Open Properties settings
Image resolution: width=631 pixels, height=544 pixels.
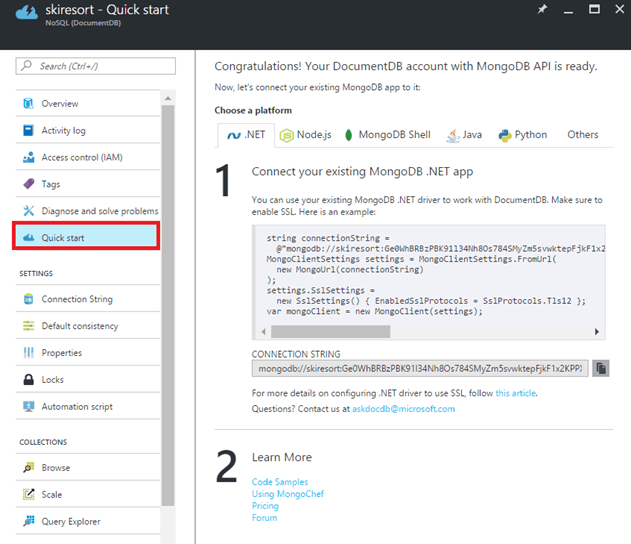pyautogui.click(x=88, y=352)
